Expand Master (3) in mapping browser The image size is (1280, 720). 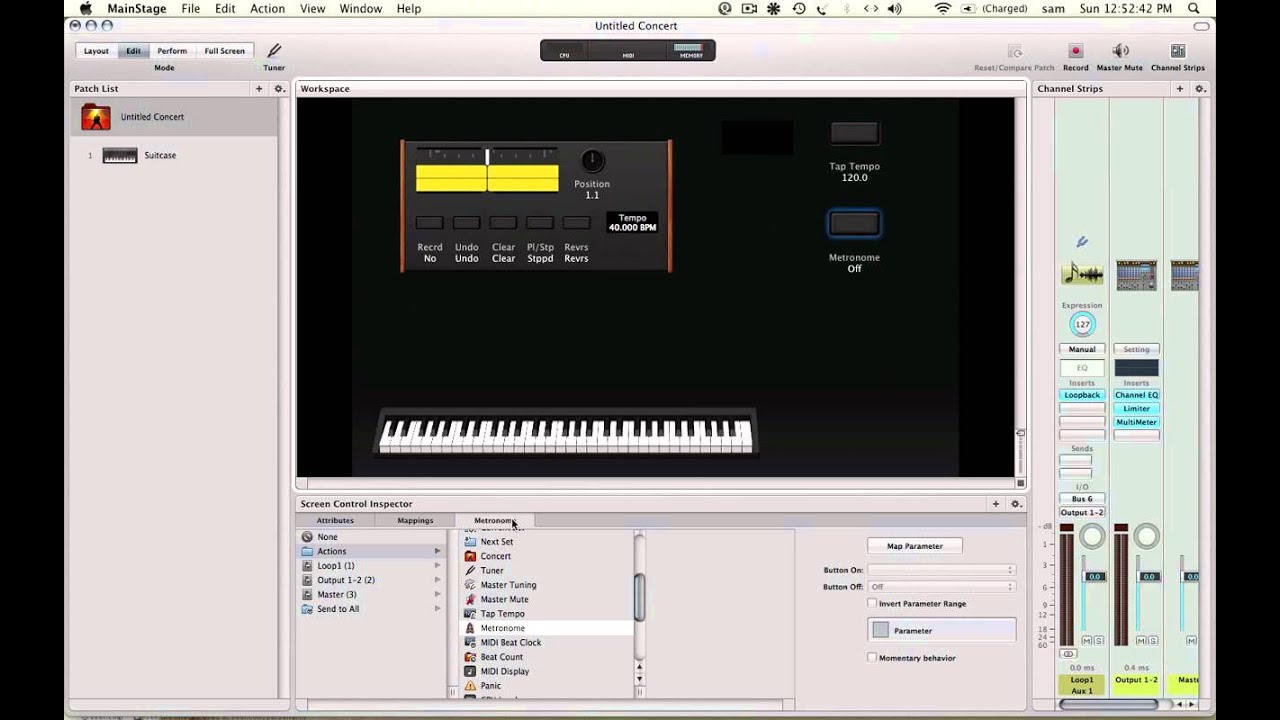pos(437,594)
